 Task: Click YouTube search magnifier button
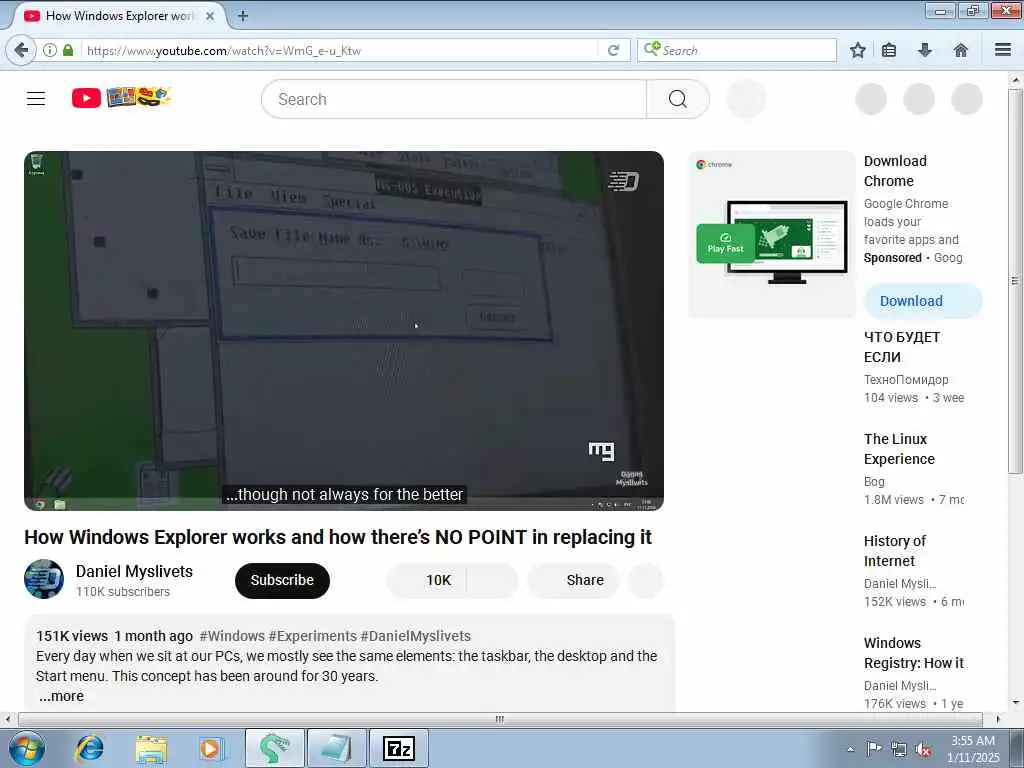pos(678,99)
